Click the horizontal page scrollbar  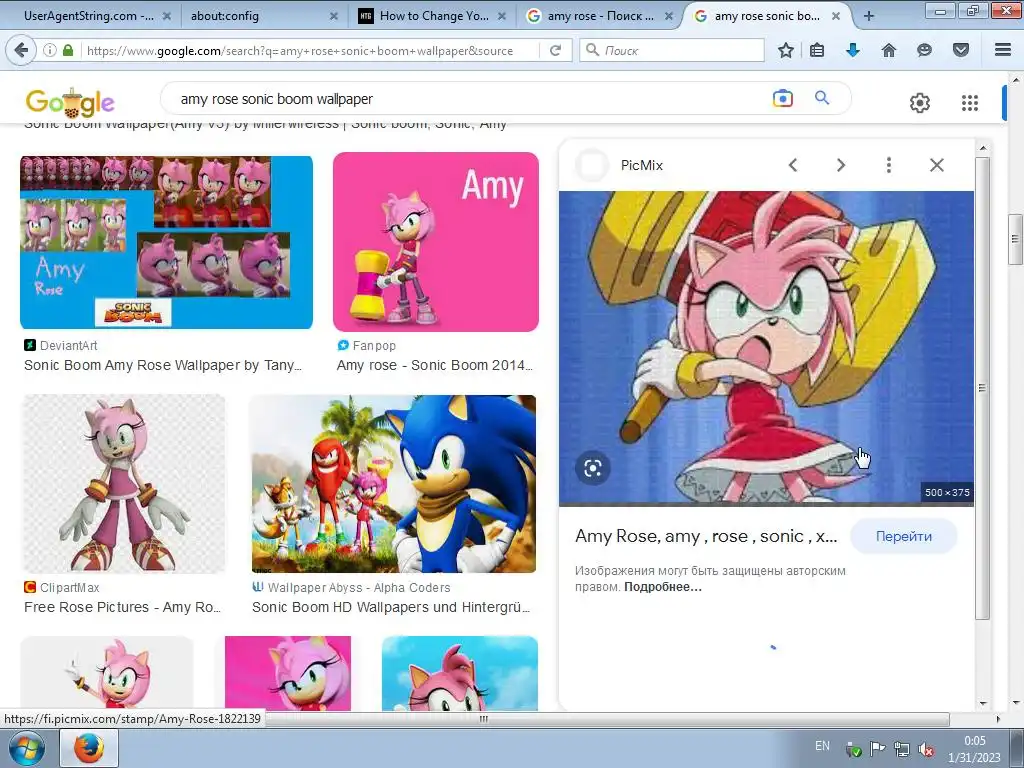[483, 719]
